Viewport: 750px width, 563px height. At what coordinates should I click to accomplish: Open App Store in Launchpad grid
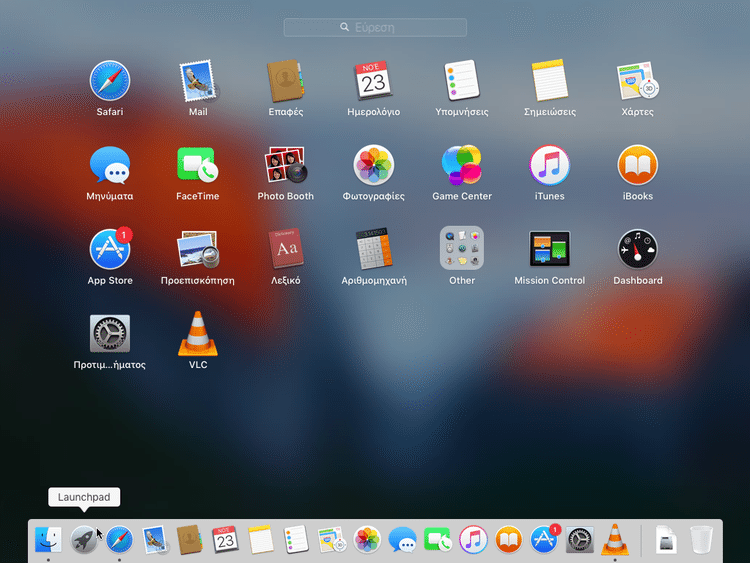[x=110, y=249]
